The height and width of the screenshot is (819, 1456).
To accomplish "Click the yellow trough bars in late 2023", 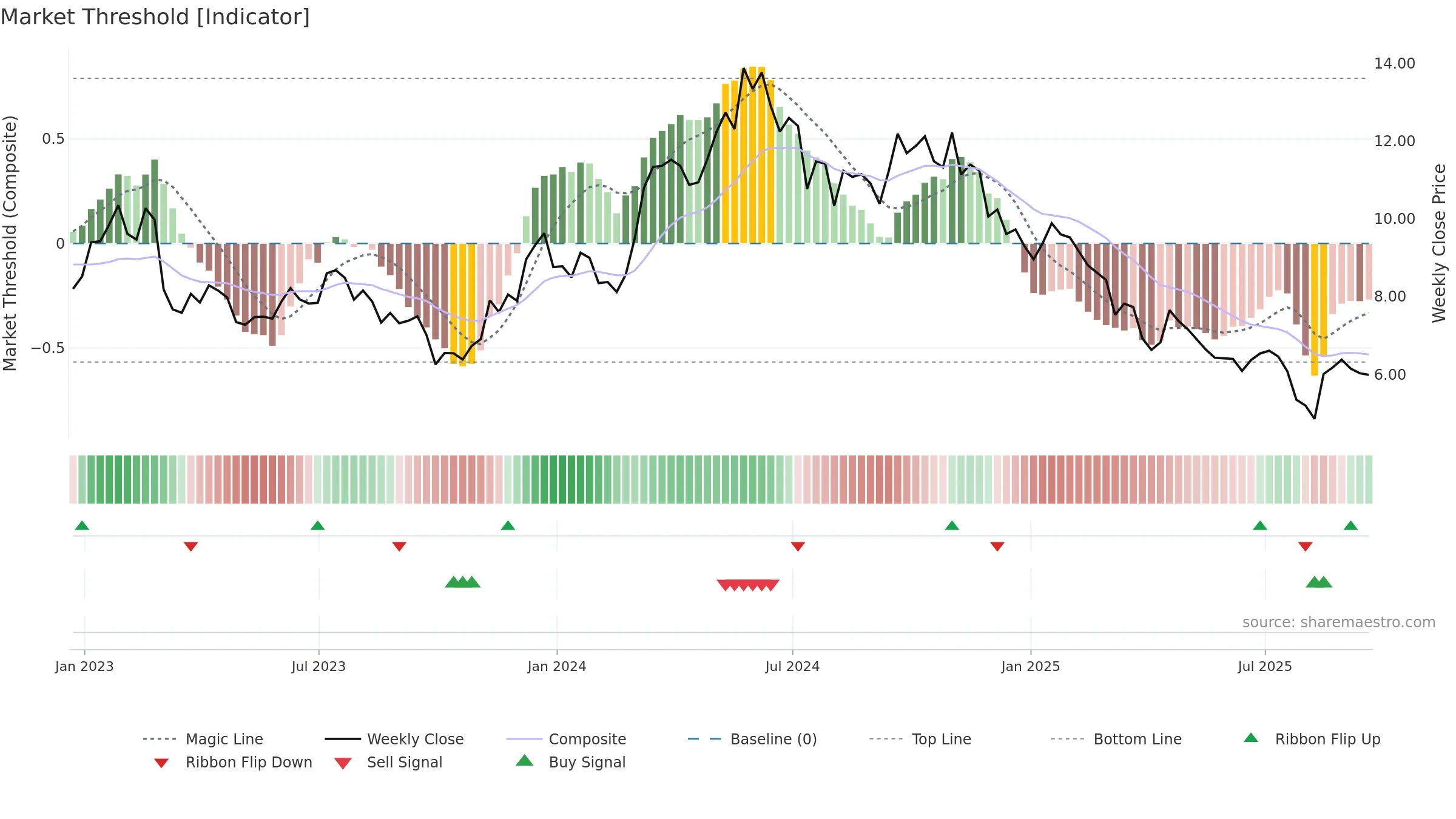I will click(462, 305).
